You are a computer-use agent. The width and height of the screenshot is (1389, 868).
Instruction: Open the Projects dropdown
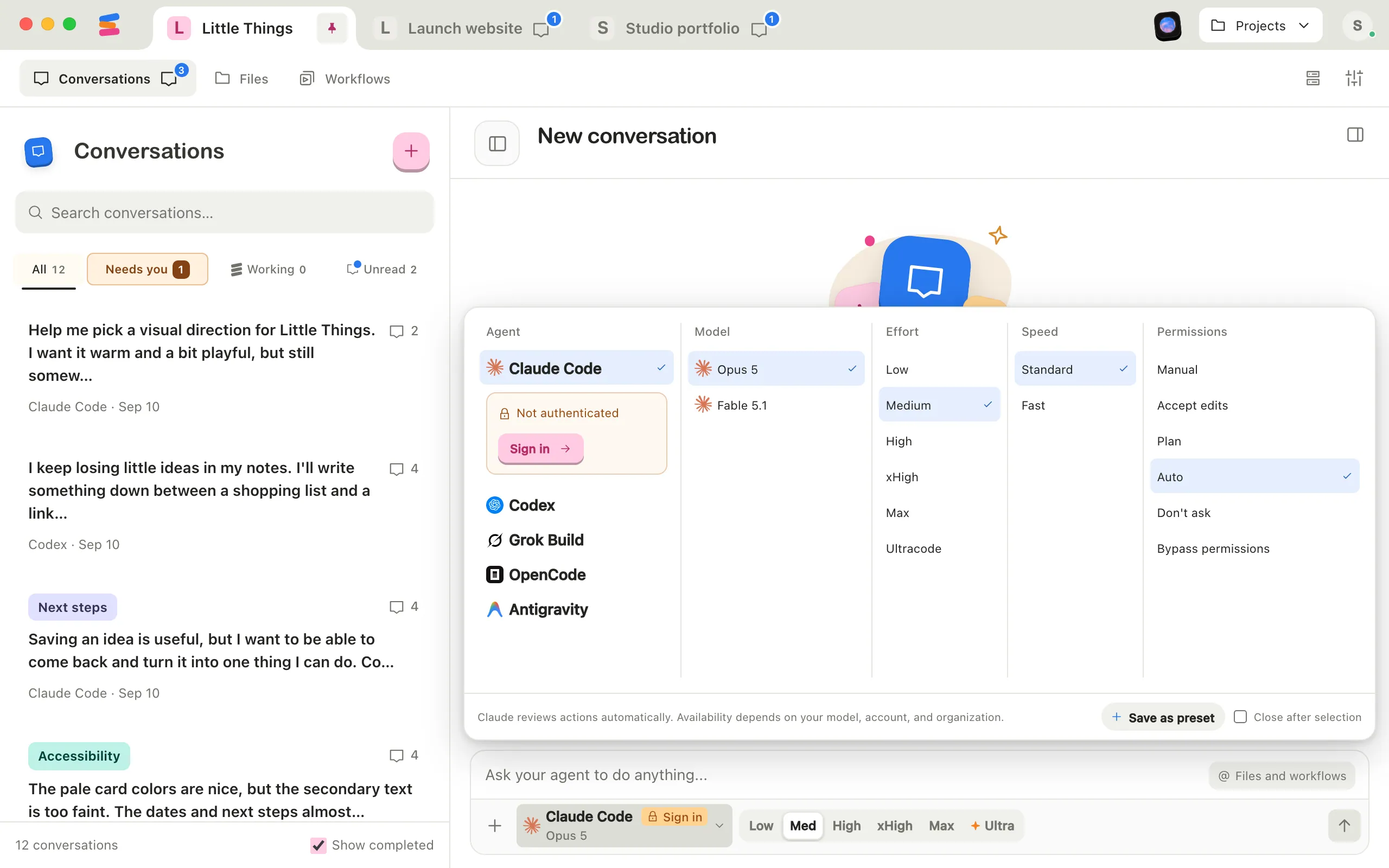pos(1260,26)
